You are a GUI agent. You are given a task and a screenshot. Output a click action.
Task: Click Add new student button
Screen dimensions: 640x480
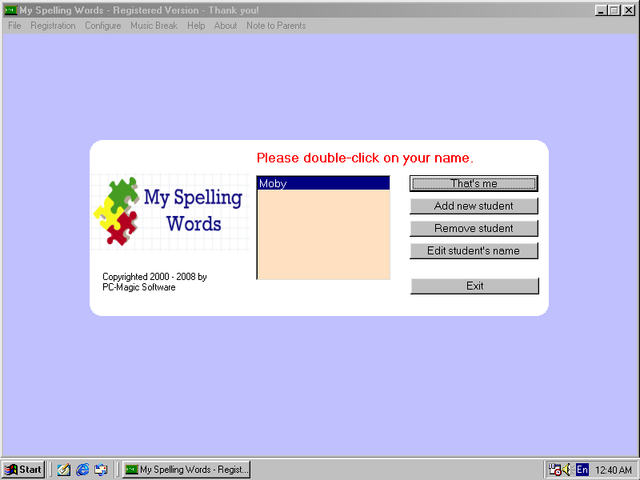[474, 206]
